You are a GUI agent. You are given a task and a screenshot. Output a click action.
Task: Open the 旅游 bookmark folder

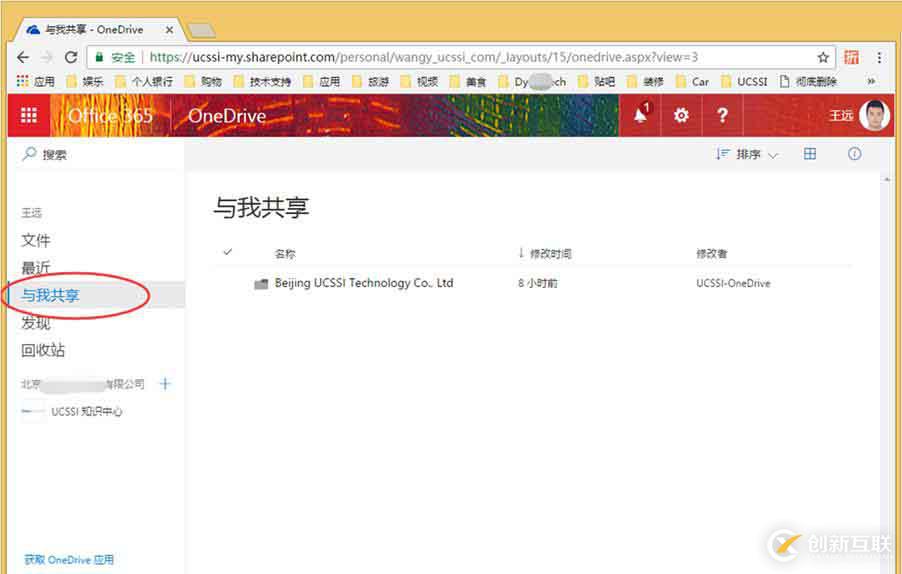(x=370, y=82)
